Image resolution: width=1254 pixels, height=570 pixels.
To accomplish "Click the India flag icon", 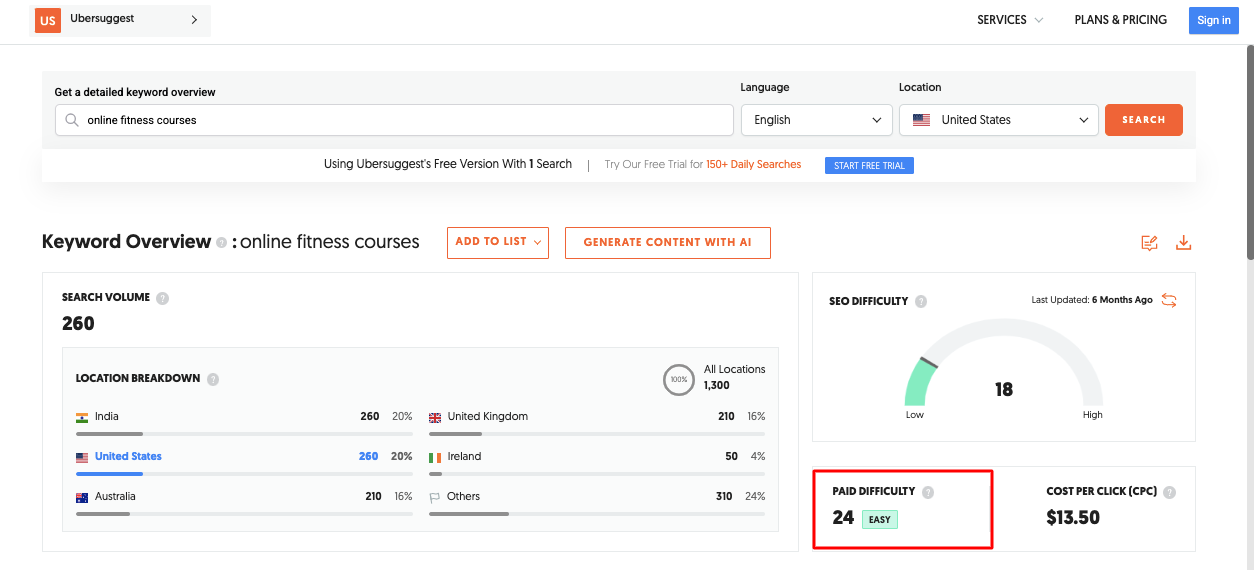I will [82, 417].
